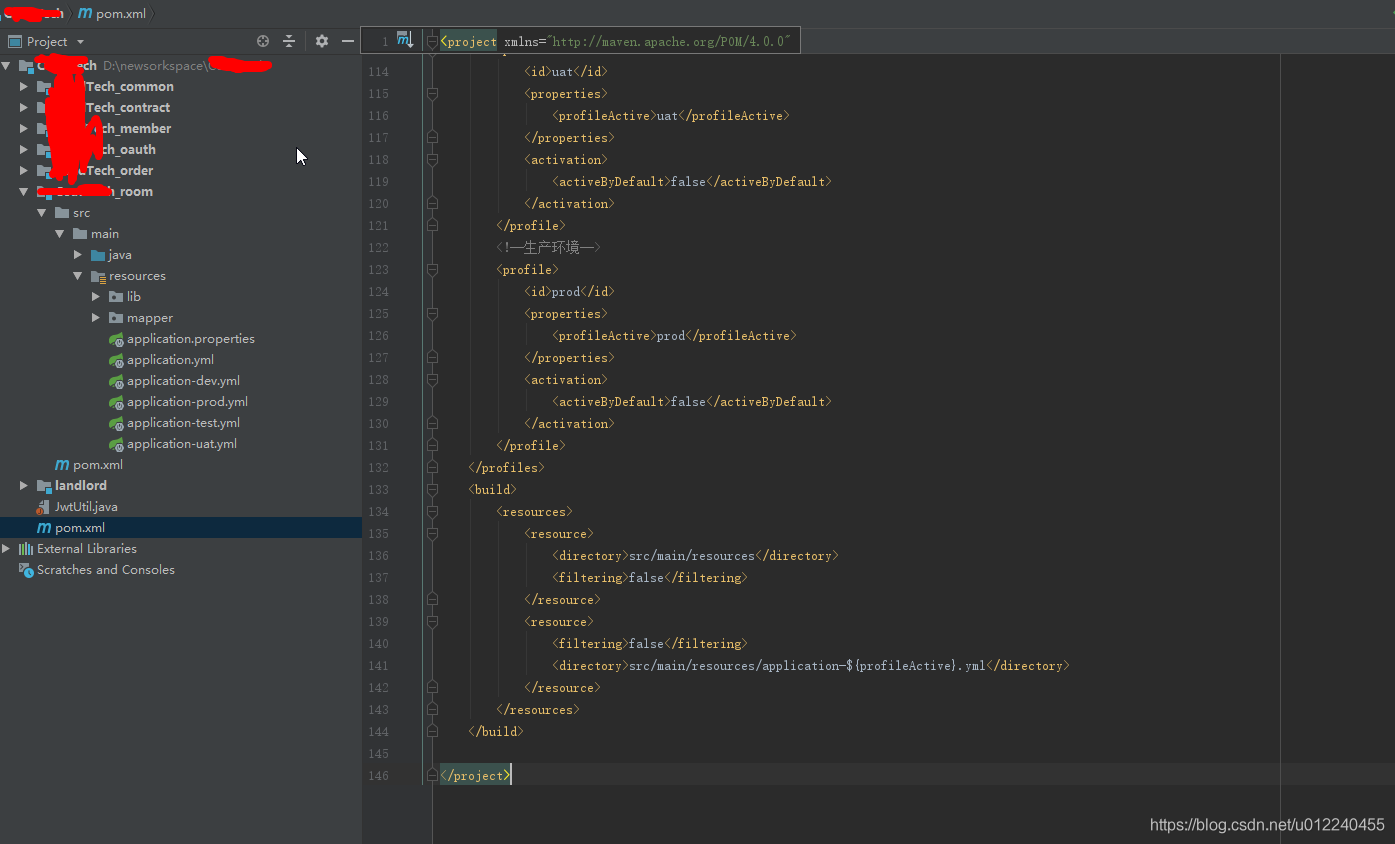The width and height of the screenshot is (1395, 844).
Task: Expand the mapper folder
Action: pyautogui.click(x=96, y=317)
